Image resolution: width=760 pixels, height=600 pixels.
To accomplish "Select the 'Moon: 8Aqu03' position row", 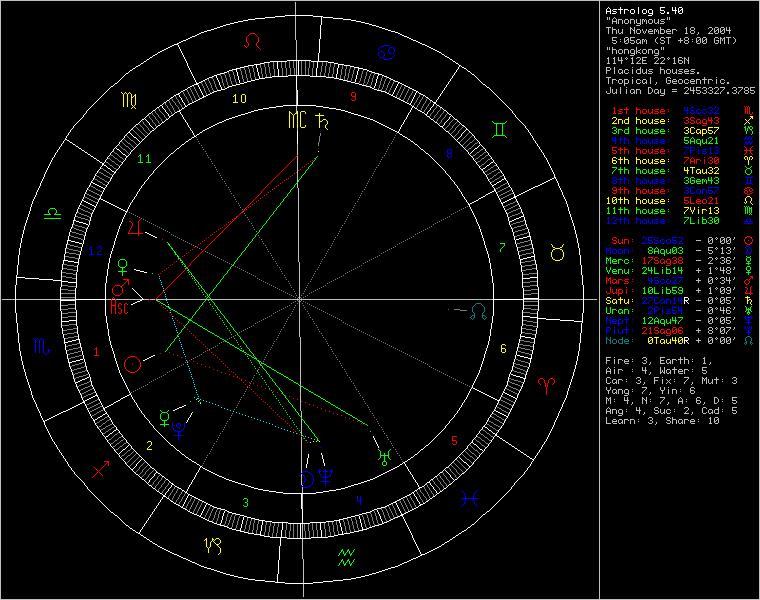I will point(680,251).
